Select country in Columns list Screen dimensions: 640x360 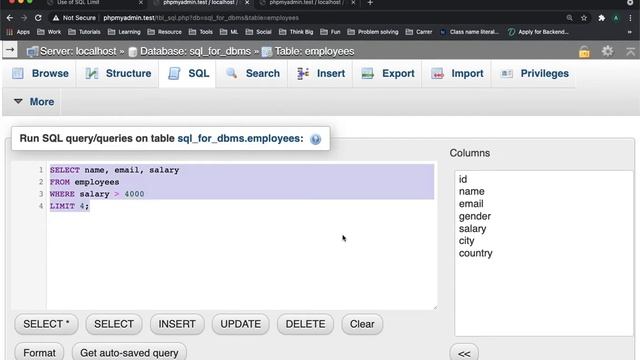tap(476, 253)
